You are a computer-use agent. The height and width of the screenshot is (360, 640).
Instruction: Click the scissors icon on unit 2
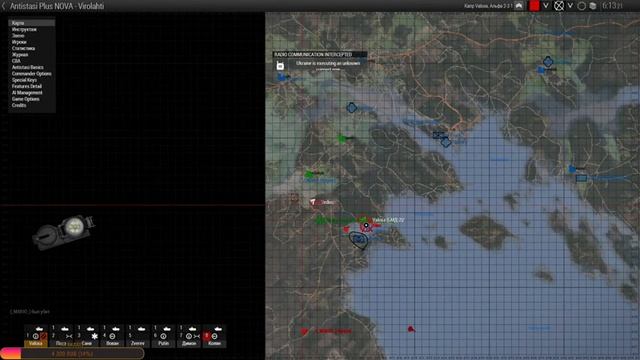click(x=69, y=336)
